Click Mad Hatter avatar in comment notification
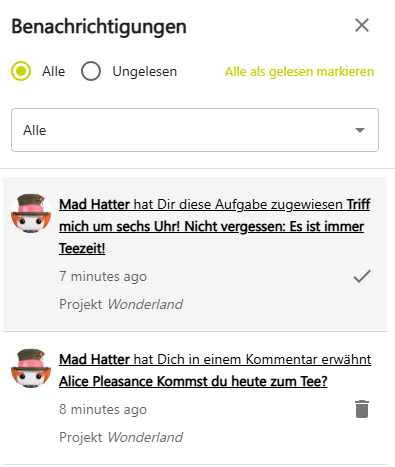The height and width of the screenshot is (467, 395). tap(31, 368)
